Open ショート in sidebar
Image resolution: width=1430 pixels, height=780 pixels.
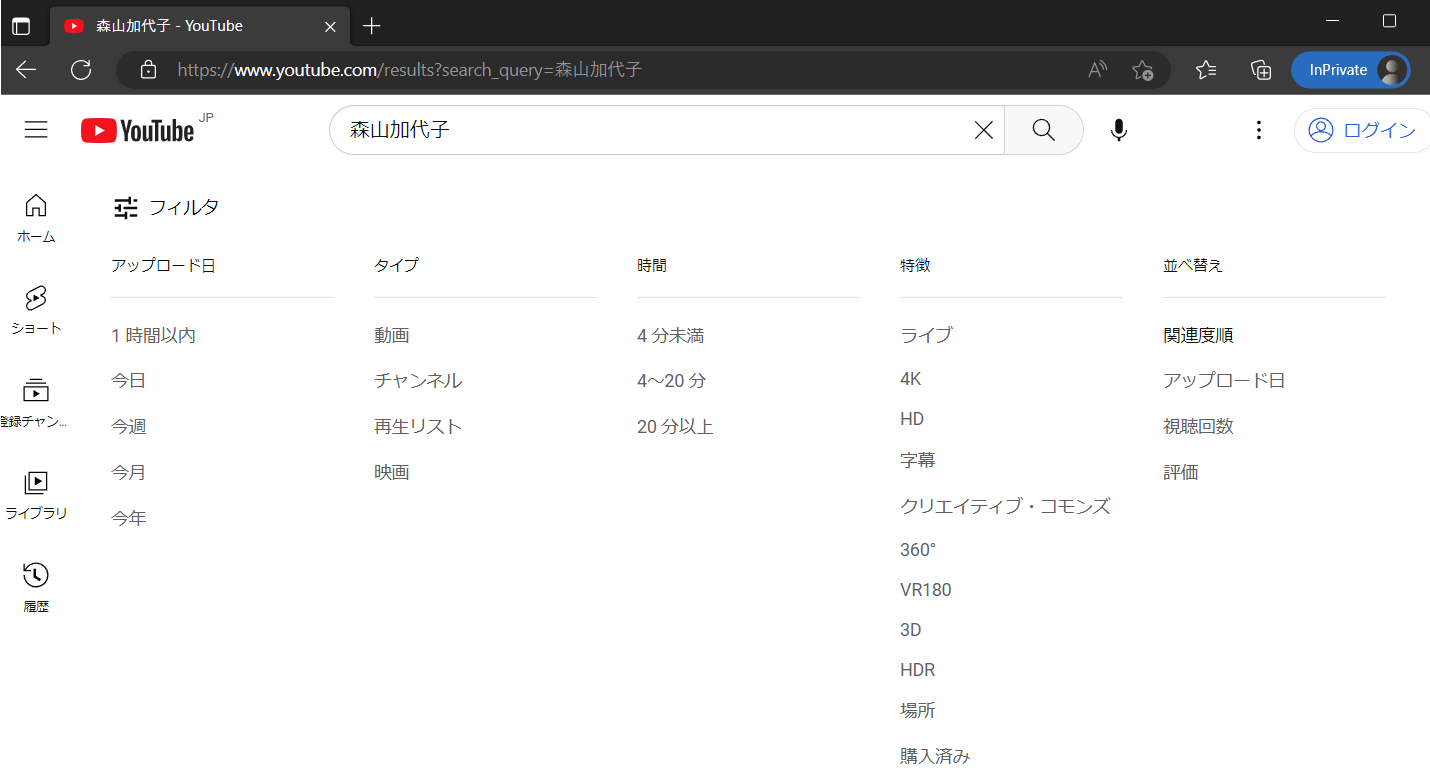pyautogui.click(x=36, y=310)
